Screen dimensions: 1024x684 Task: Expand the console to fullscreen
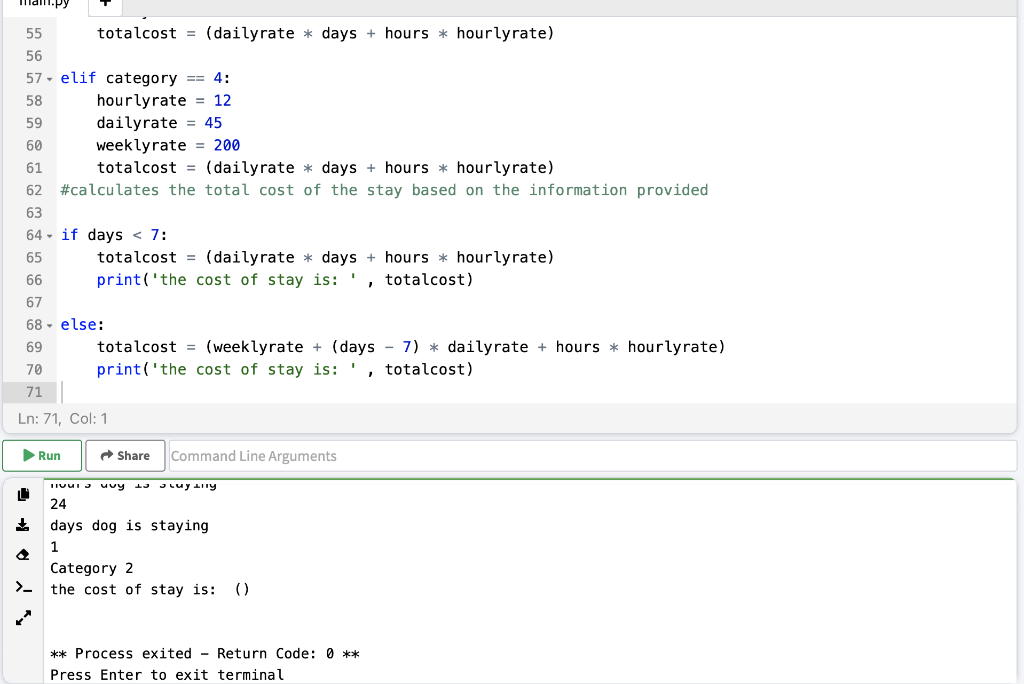coord(23,617)
